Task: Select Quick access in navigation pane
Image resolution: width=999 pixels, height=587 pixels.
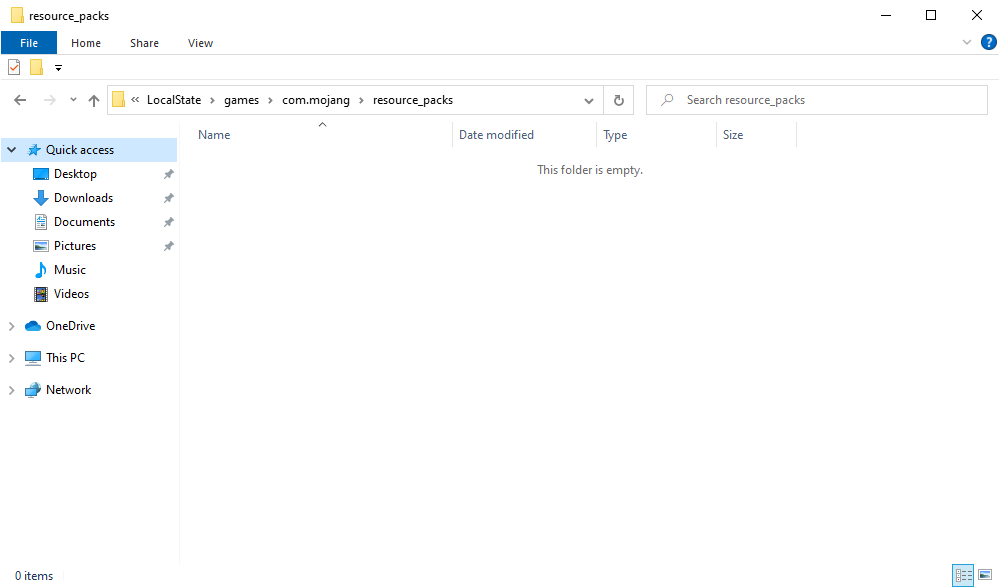Action: 80,150
